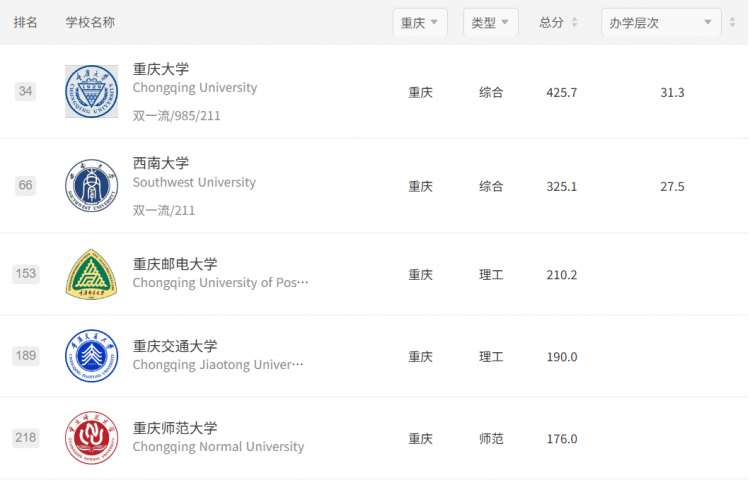This screenshot has width=750, height=480.
Task: Open the 重庆大学 school name link
Action: coord(161,69)
